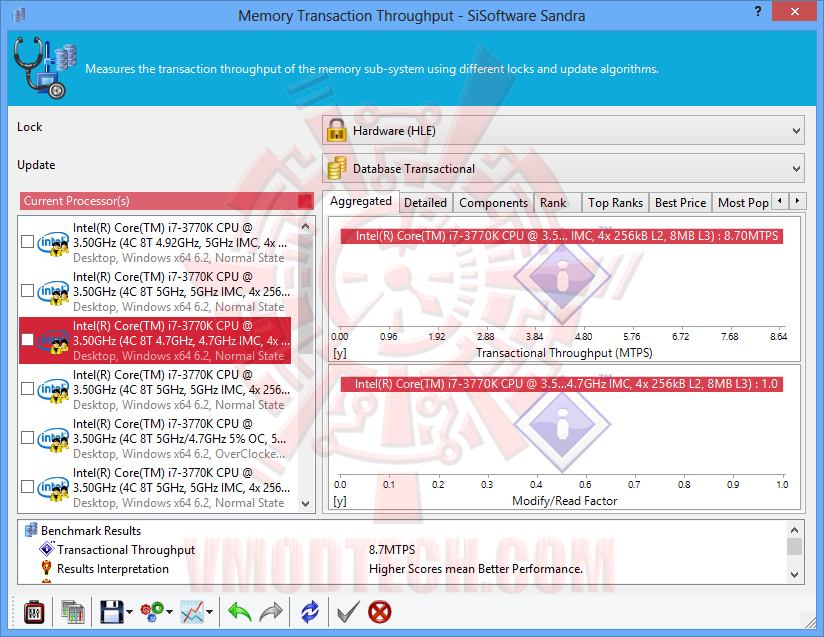The width and height of the screenshot is (824, 637).
Task: Open the Hardware (HLE) lock dropdown
Action: [563, 130]
